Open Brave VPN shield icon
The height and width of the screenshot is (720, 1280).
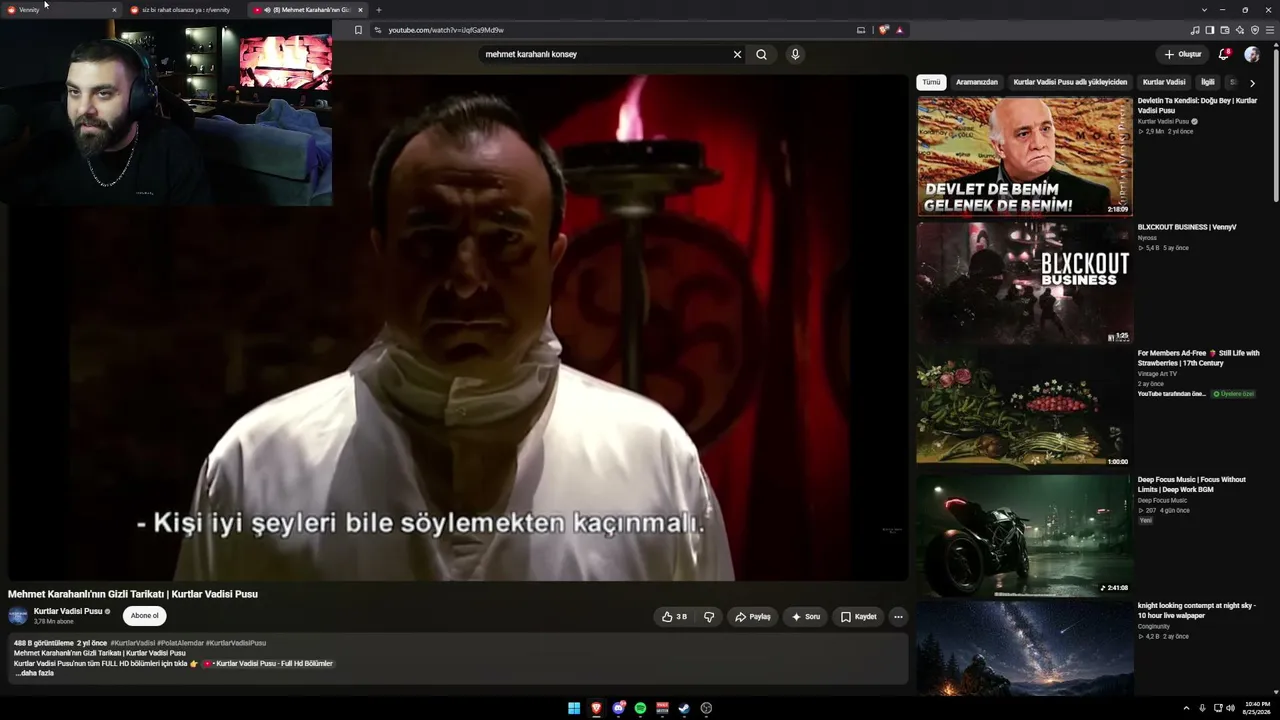[x=1255, y=30]
